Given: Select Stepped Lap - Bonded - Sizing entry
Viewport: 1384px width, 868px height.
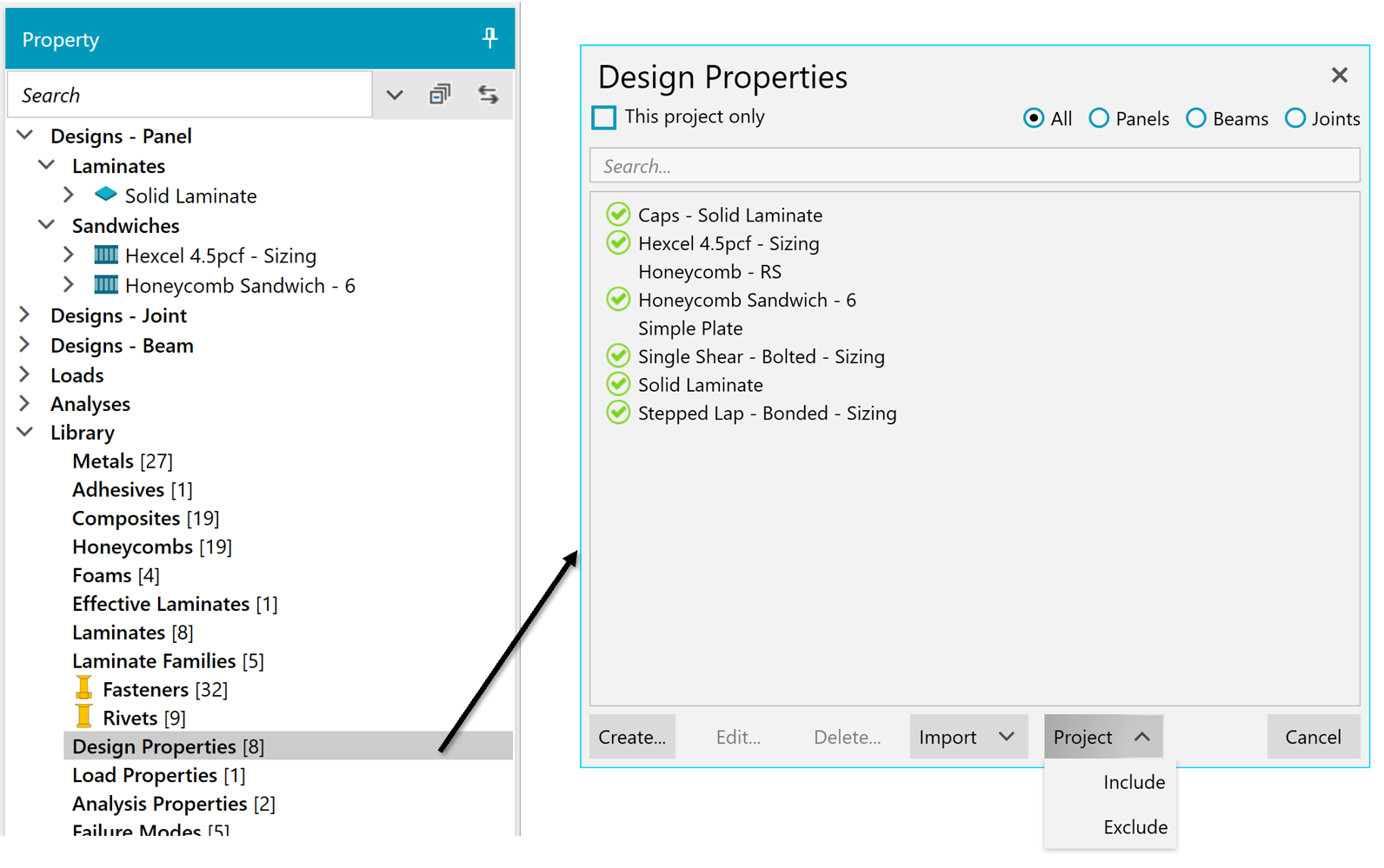Looking at the screenshot, I should coord(767,413).
